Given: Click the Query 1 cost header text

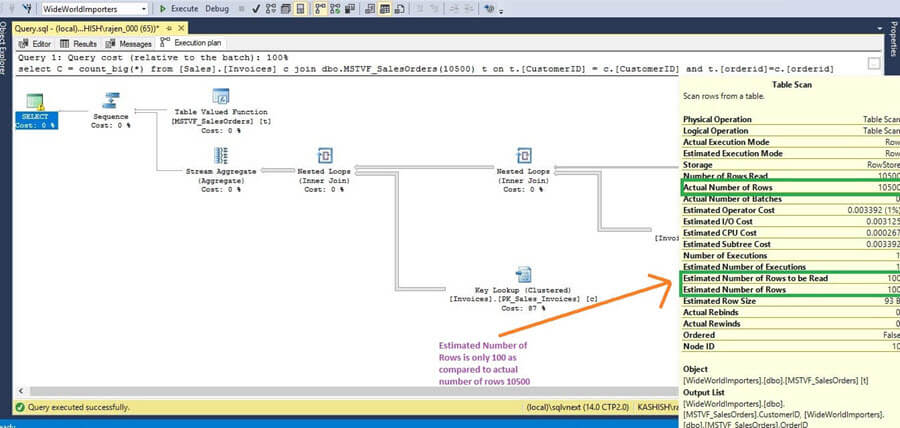Looking at the screenshot, I should (x=153, y=58).
